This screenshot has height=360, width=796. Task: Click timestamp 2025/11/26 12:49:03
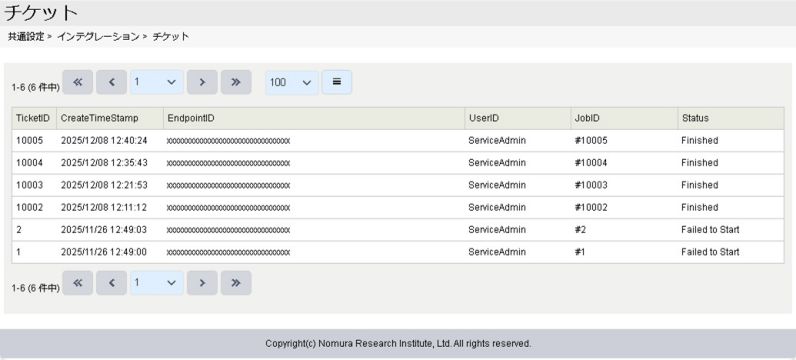click(x=104, y=230)
